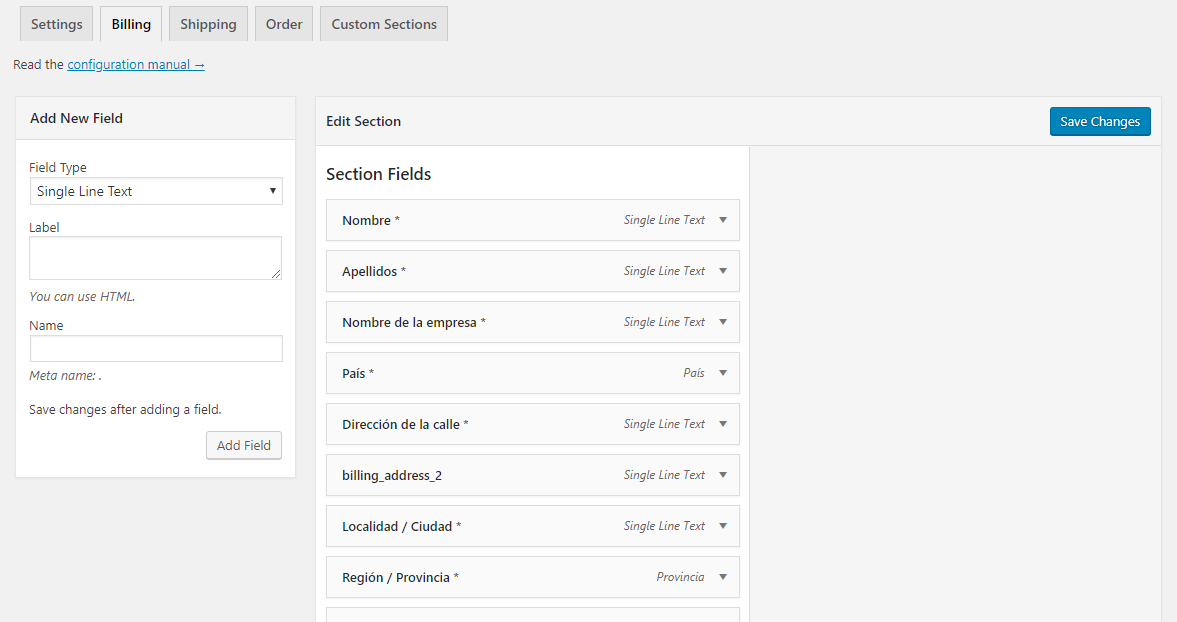Expand the Apellidos field arrow
This screenshot has height=622, width=1177.
723,271
